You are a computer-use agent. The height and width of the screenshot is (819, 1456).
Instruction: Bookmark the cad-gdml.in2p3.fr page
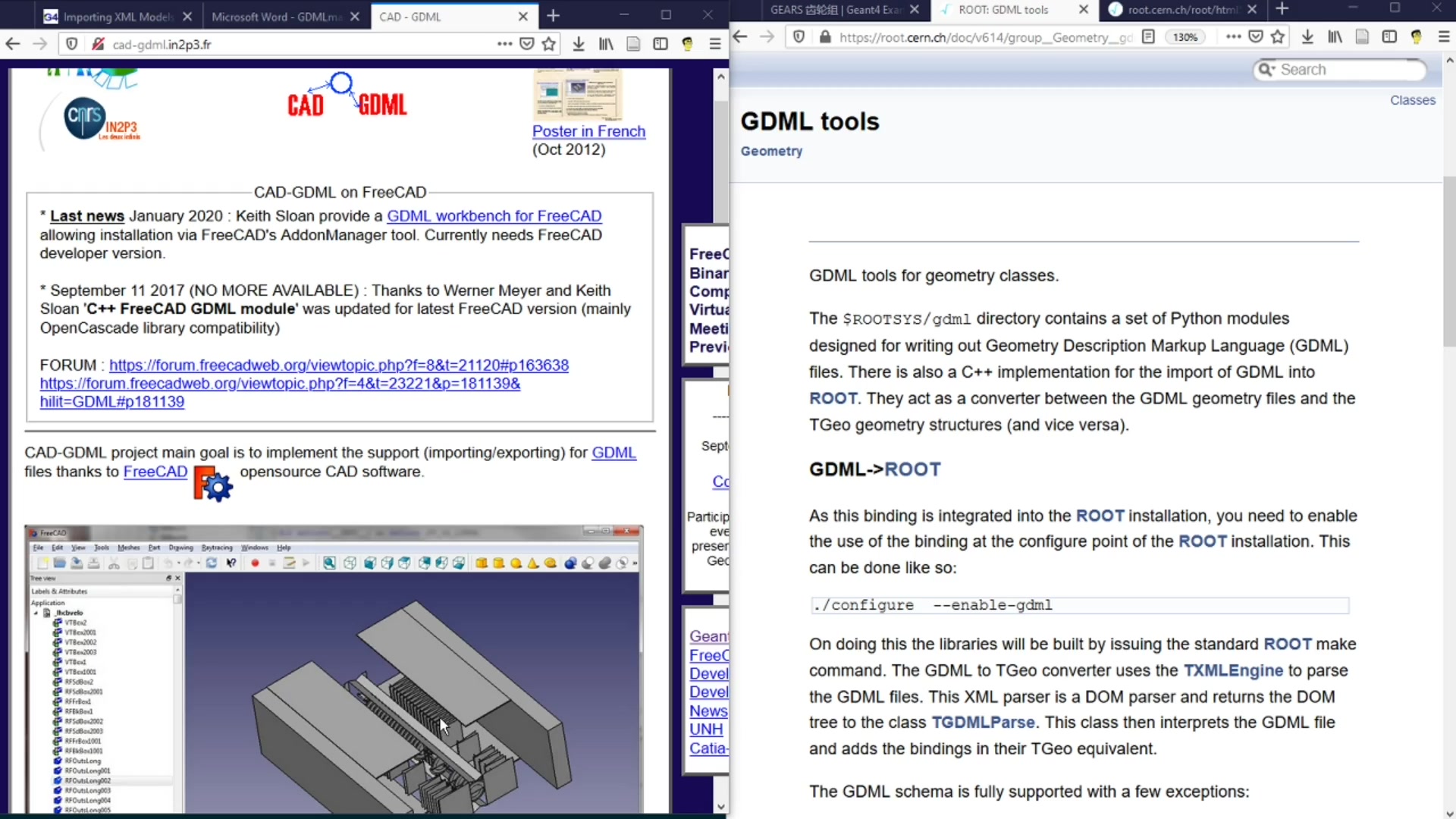tap(549, 44)
